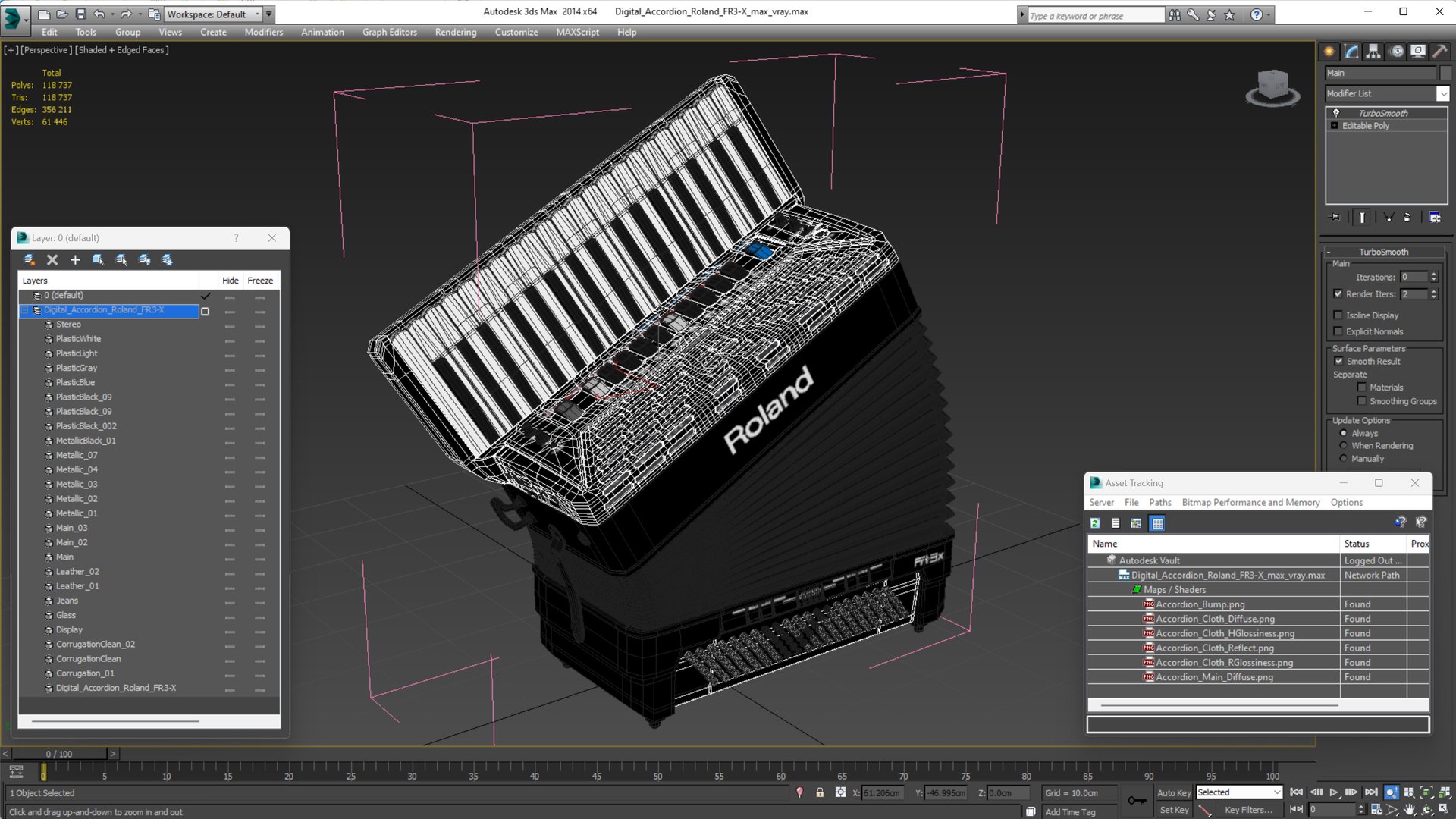Open the Motion command panel tab

point(1396,52)
